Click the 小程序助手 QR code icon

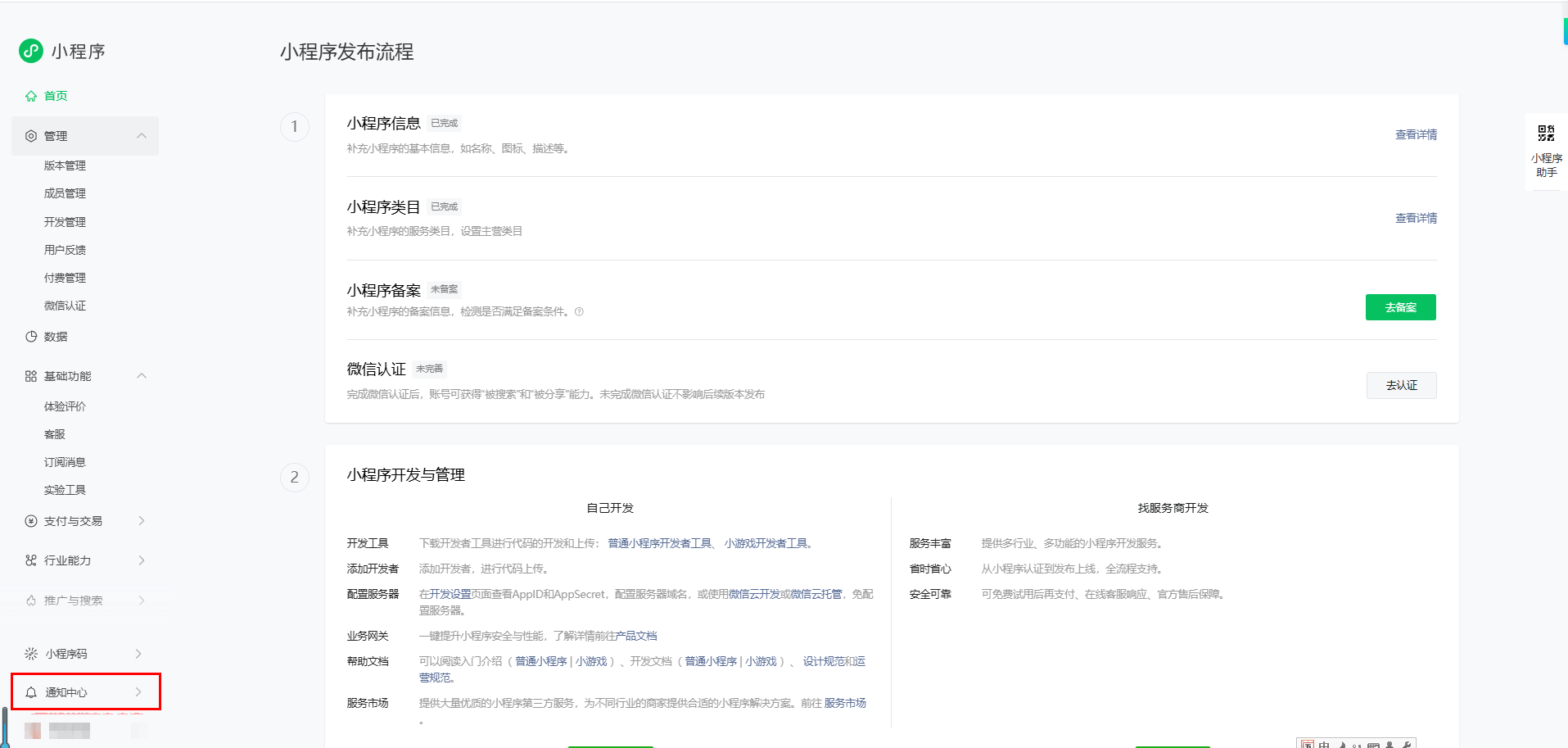(x=1546, y=134)
